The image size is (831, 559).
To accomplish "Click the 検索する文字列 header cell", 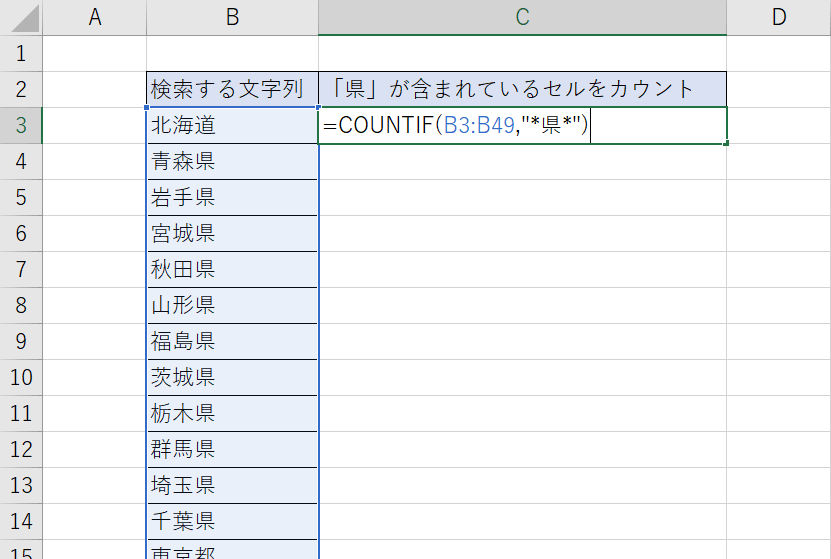I will pyautogui.click(x=232, y=89).
